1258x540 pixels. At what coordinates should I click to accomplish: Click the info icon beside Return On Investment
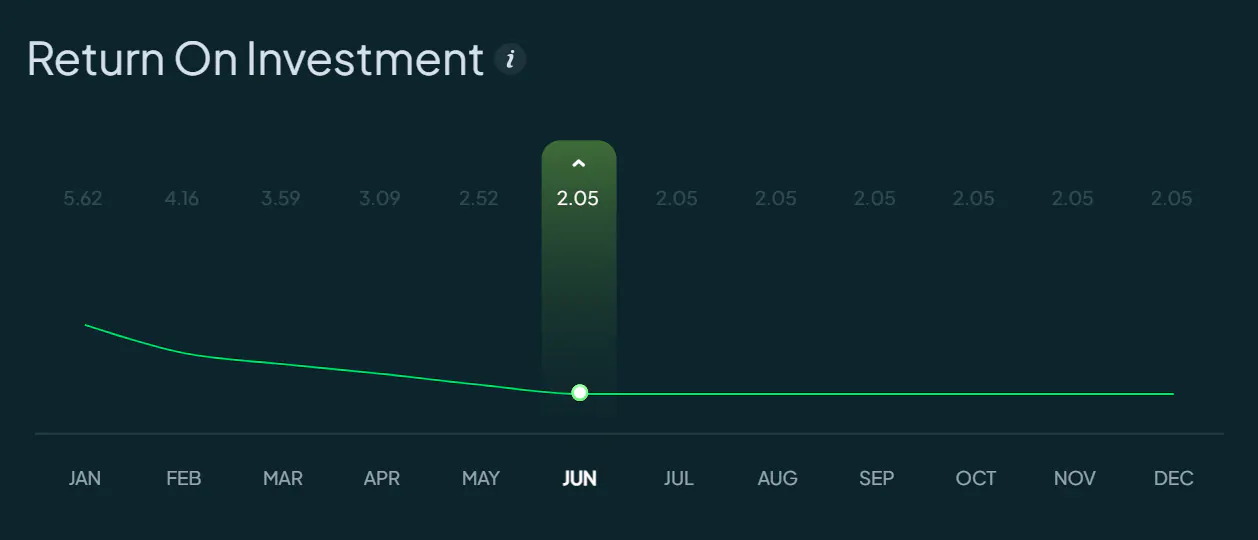511,60
